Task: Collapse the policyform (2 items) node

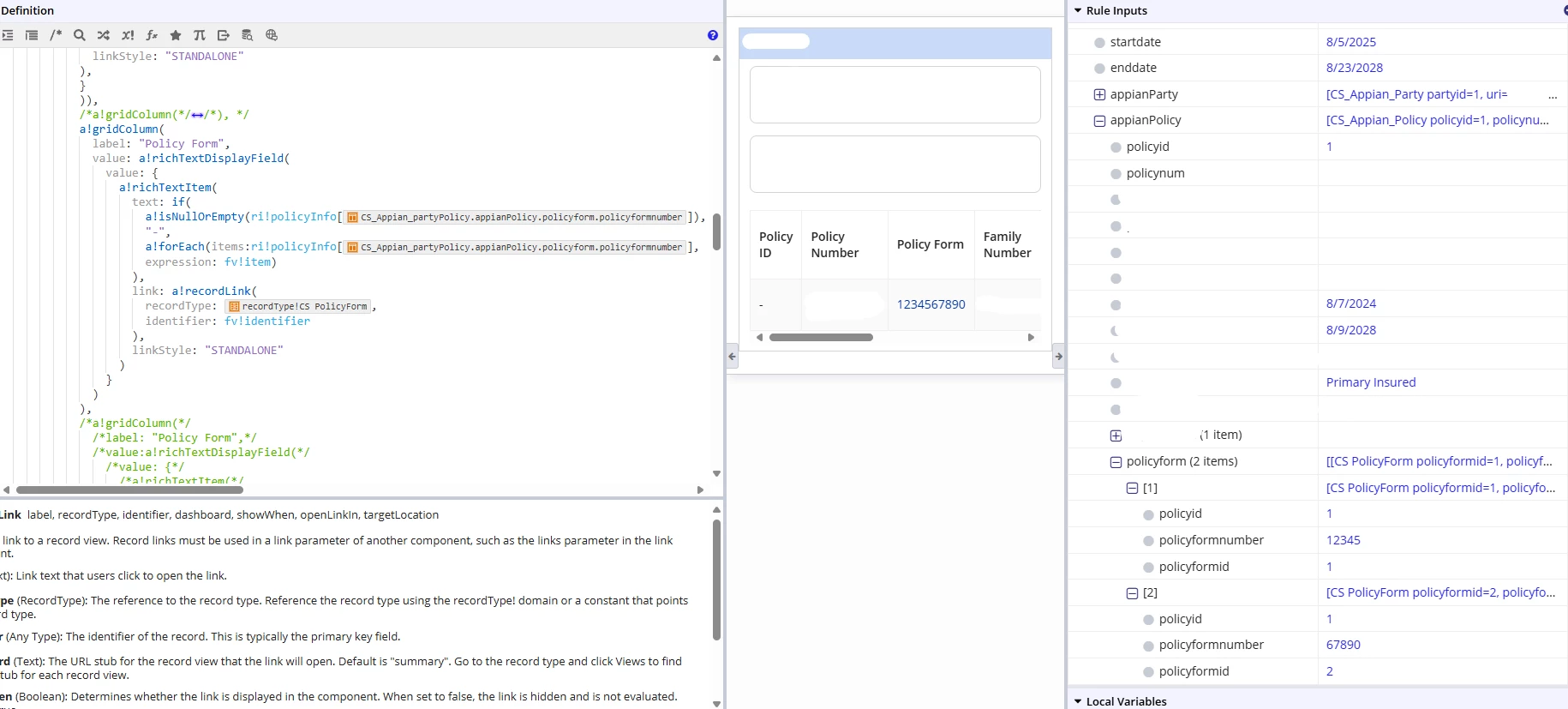Action: 1116,462
